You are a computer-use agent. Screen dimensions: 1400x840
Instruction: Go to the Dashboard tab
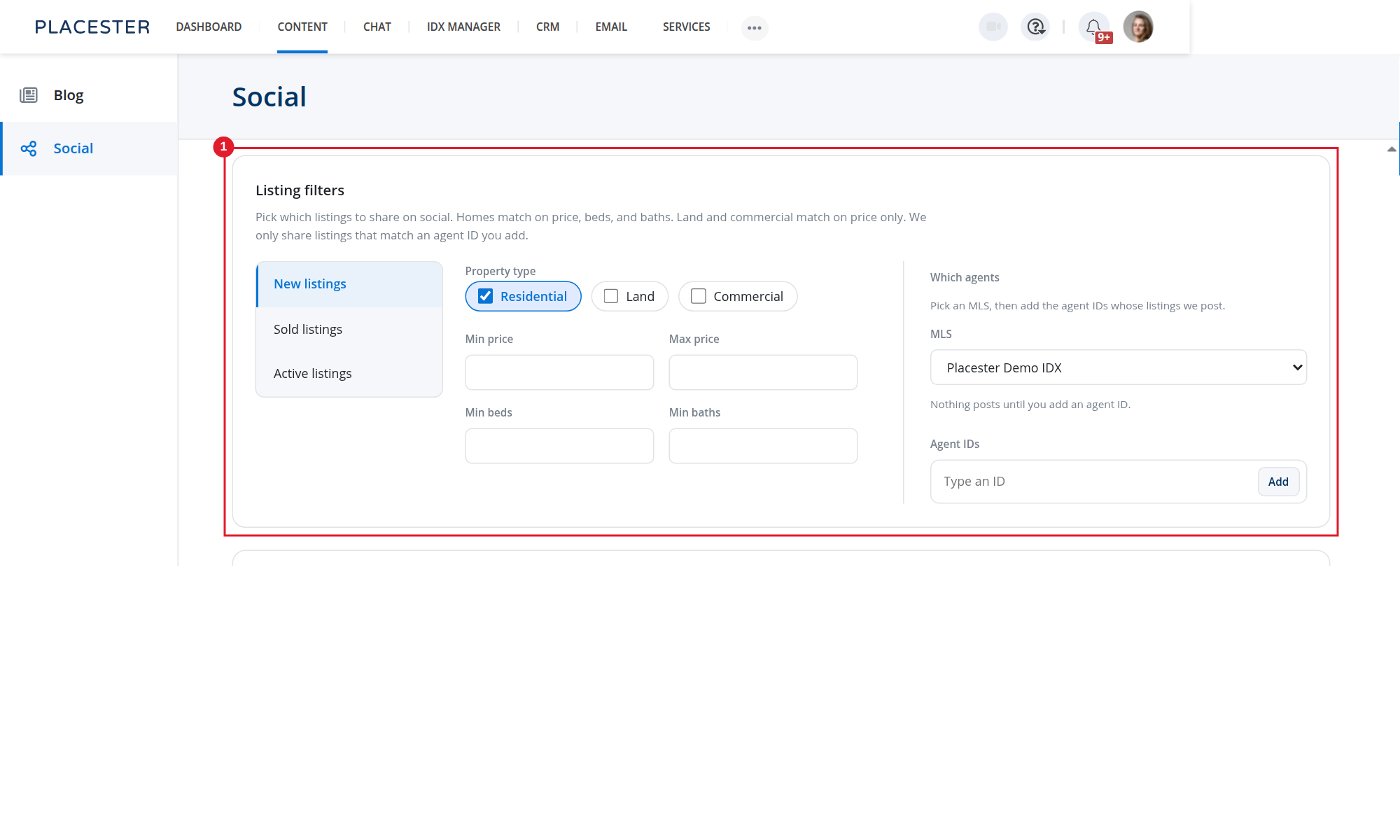pyautogui.click(x=209, y=27)
